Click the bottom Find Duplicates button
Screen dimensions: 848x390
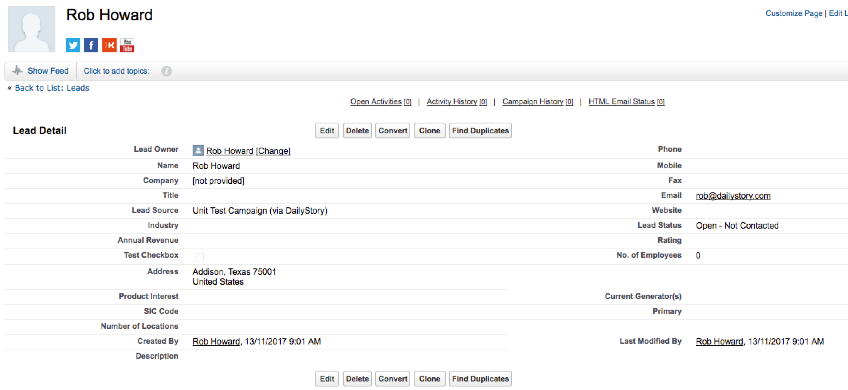coord(480,379)
